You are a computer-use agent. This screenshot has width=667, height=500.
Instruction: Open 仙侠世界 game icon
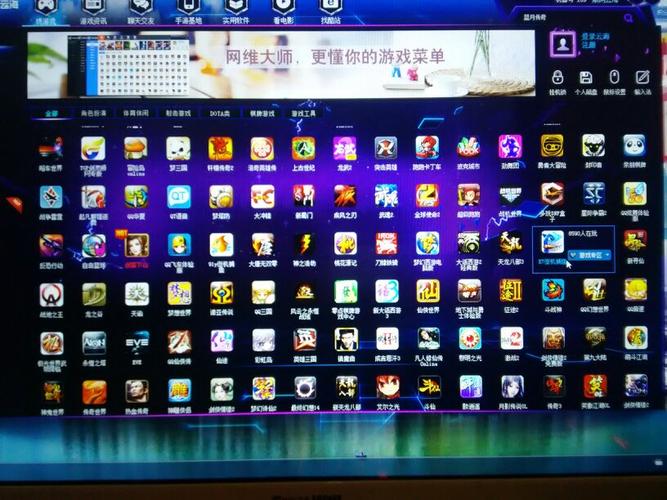(x=428, y=291)
